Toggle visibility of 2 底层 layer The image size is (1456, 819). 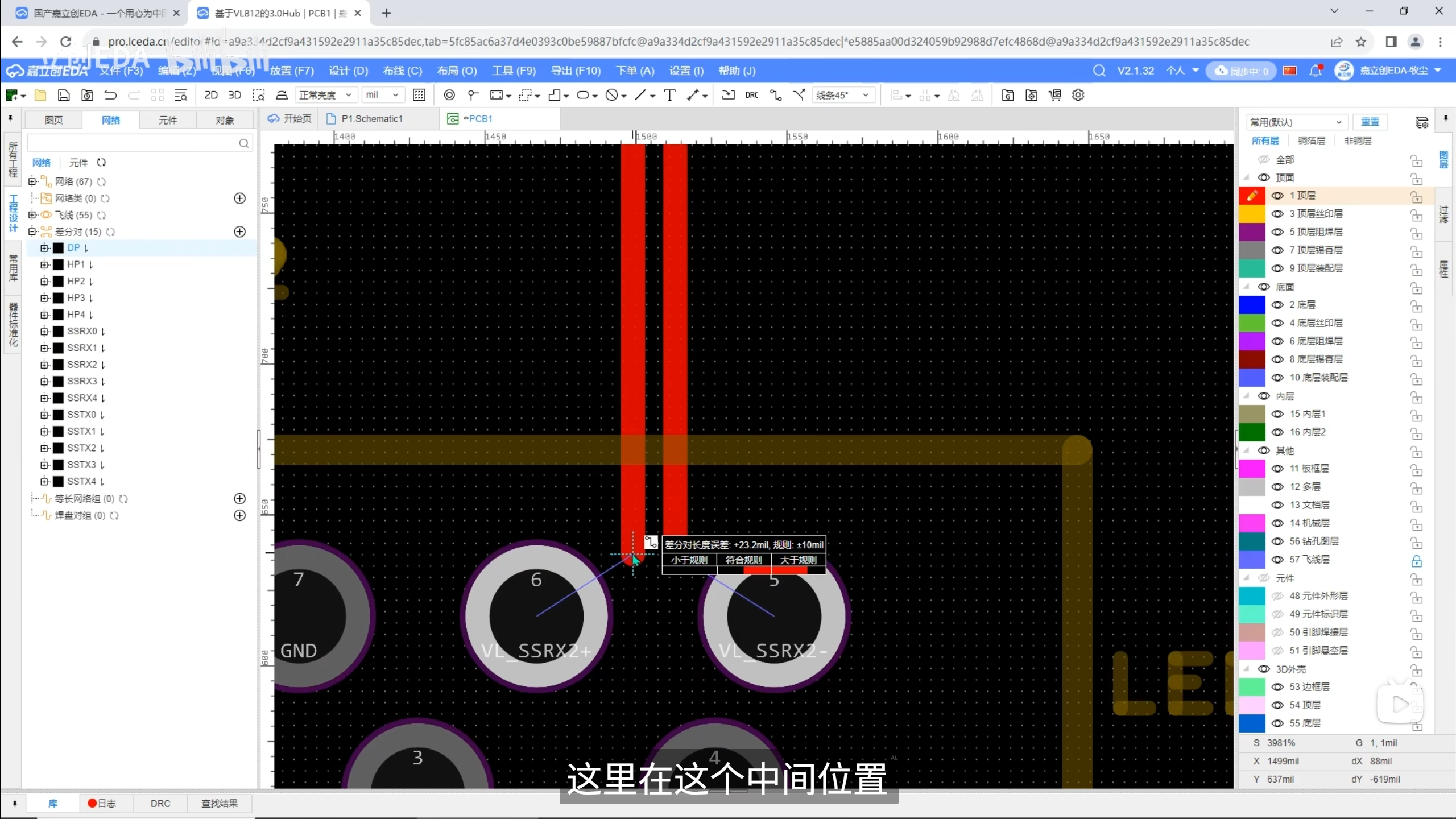(1277, 304)
